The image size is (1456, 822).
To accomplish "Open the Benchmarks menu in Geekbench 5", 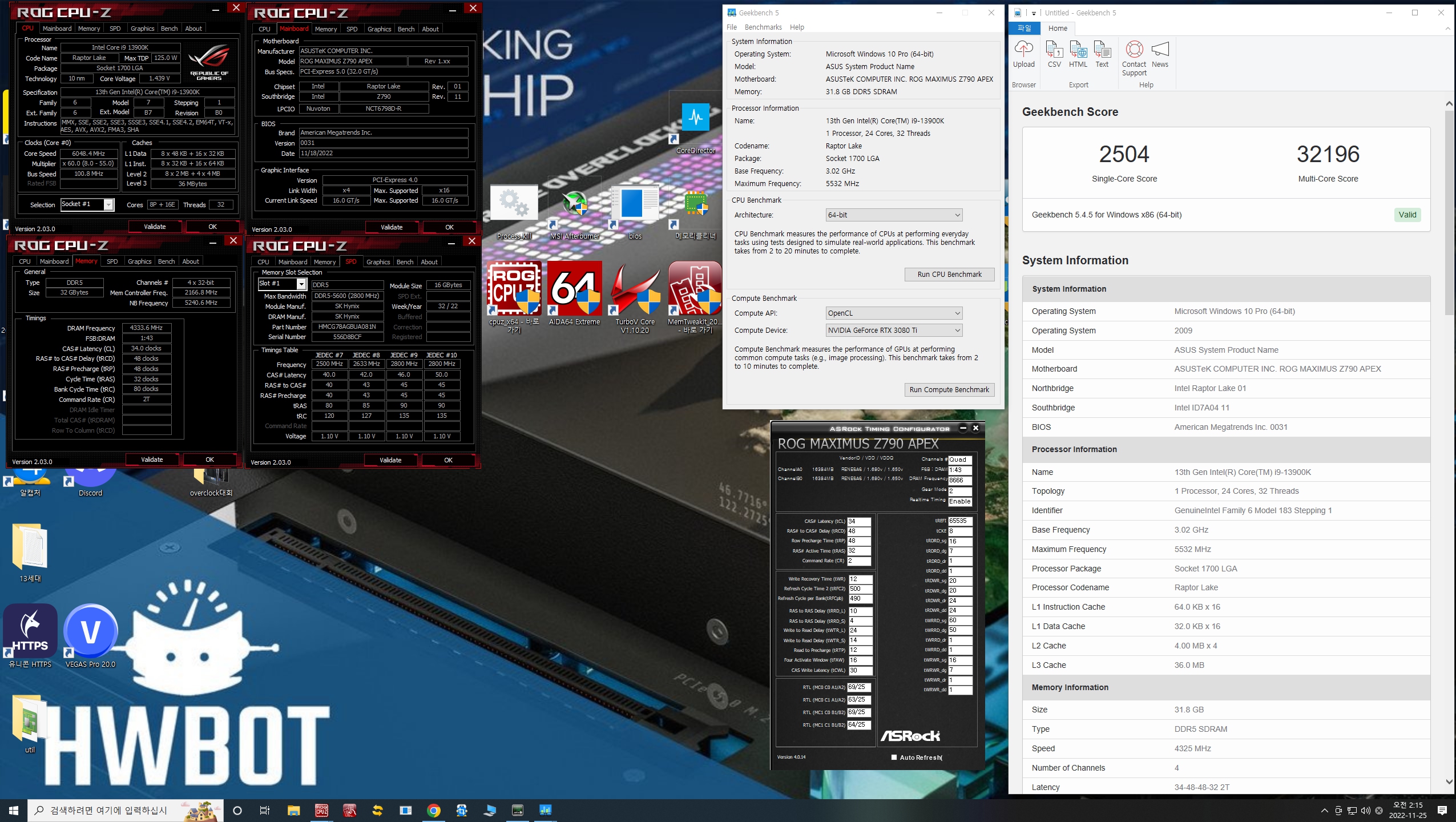I will (763, 27).
